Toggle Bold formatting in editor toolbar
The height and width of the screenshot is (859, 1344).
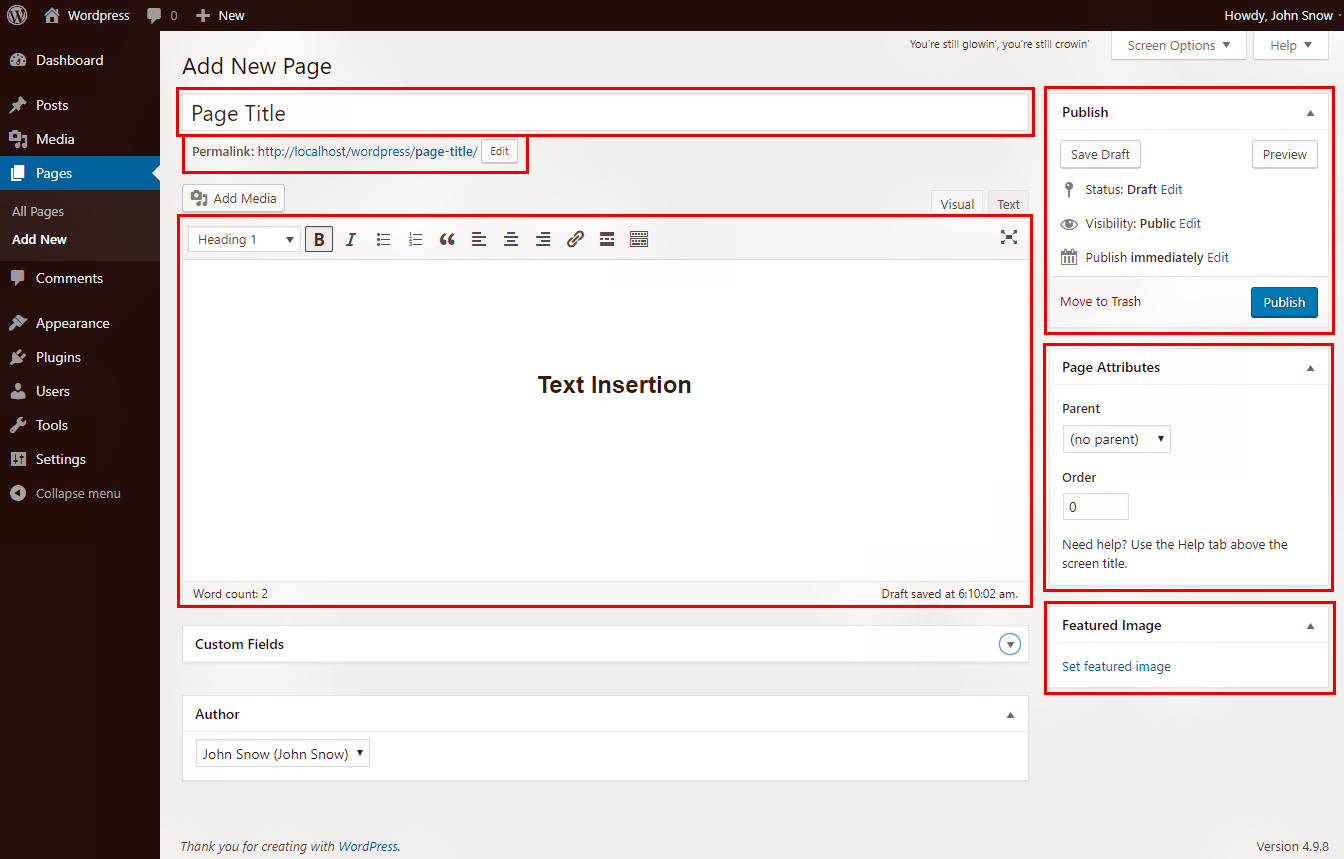pyautogui.click(x=319, y=239)
